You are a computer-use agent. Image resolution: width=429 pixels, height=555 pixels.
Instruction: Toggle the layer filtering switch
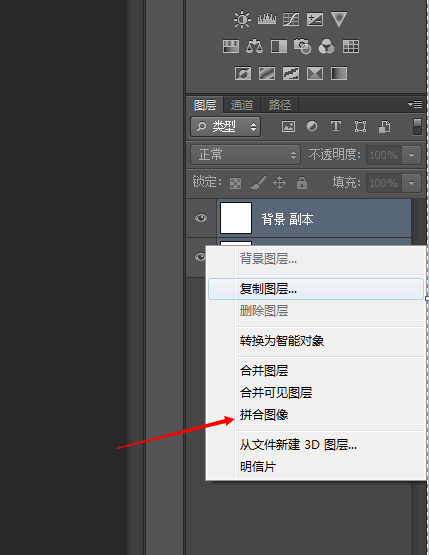418,127
